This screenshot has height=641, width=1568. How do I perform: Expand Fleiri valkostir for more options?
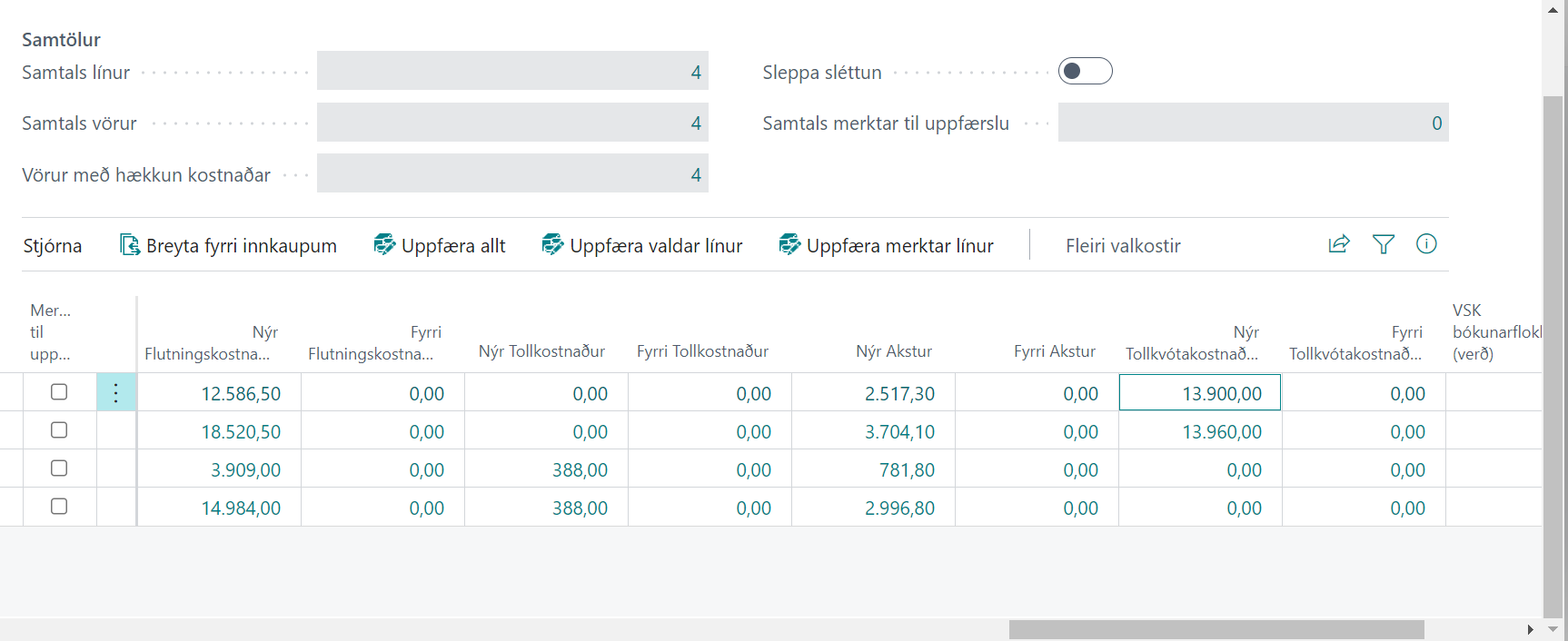point(1123,246)
